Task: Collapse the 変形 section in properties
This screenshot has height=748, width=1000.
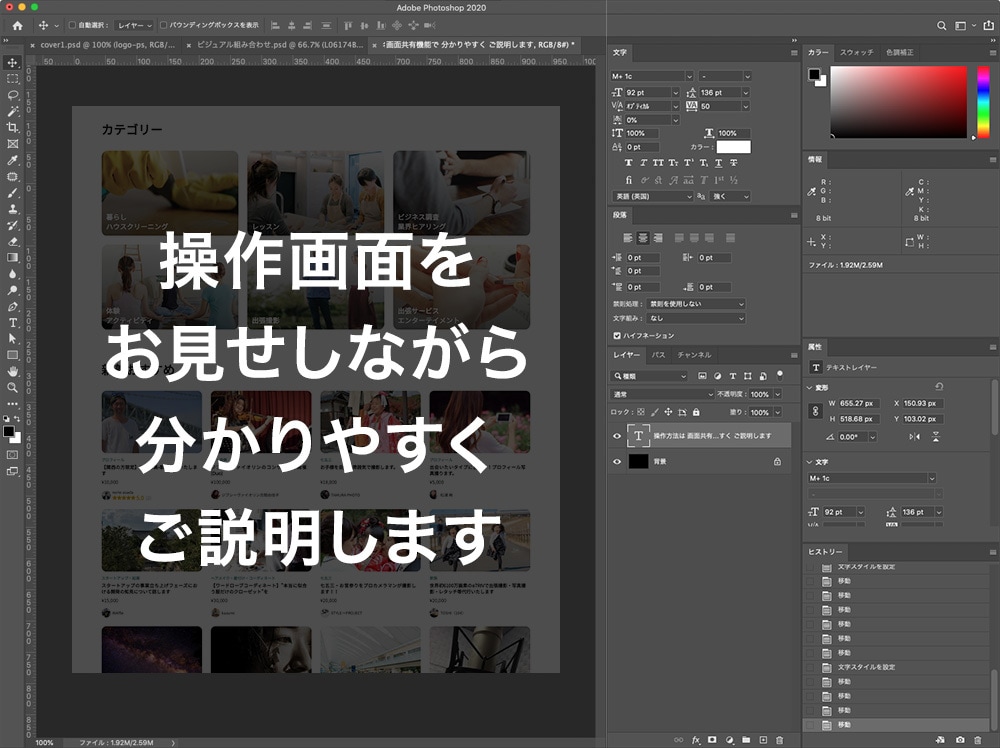Action: coord(809,388)
